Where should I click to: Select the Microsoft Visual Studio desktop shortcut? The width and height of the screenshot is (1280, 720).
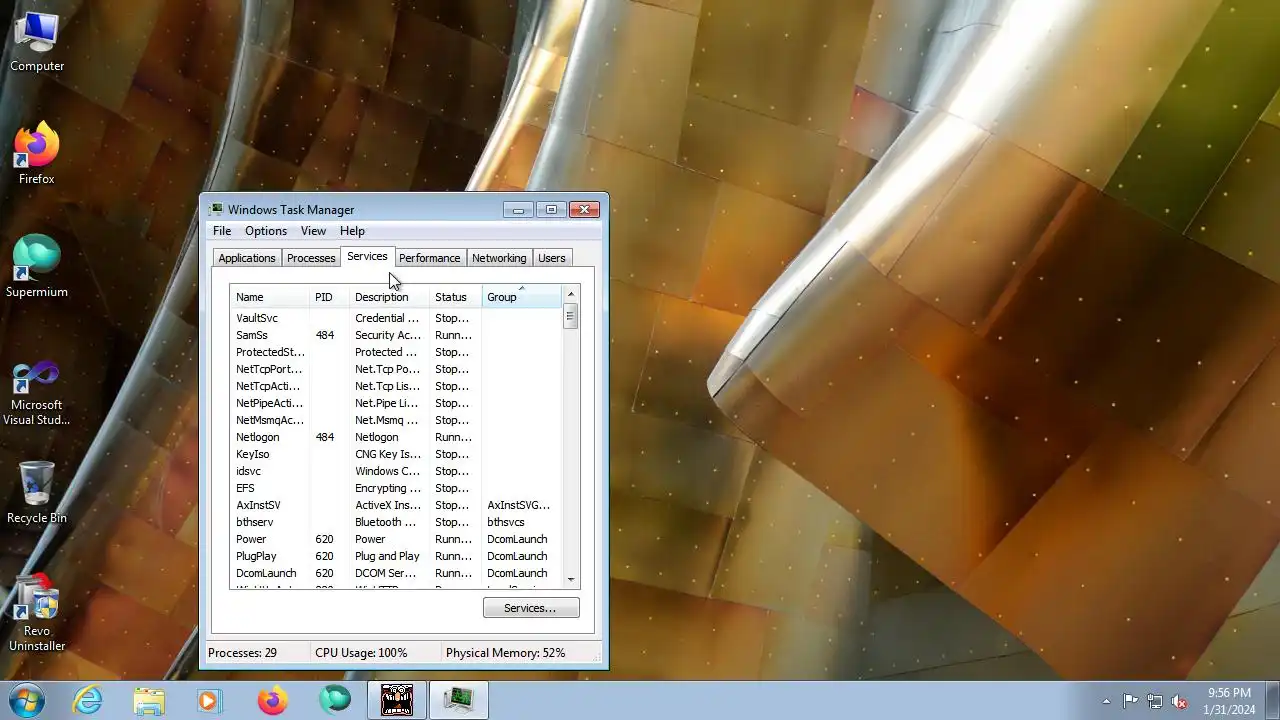click(37, 393)
